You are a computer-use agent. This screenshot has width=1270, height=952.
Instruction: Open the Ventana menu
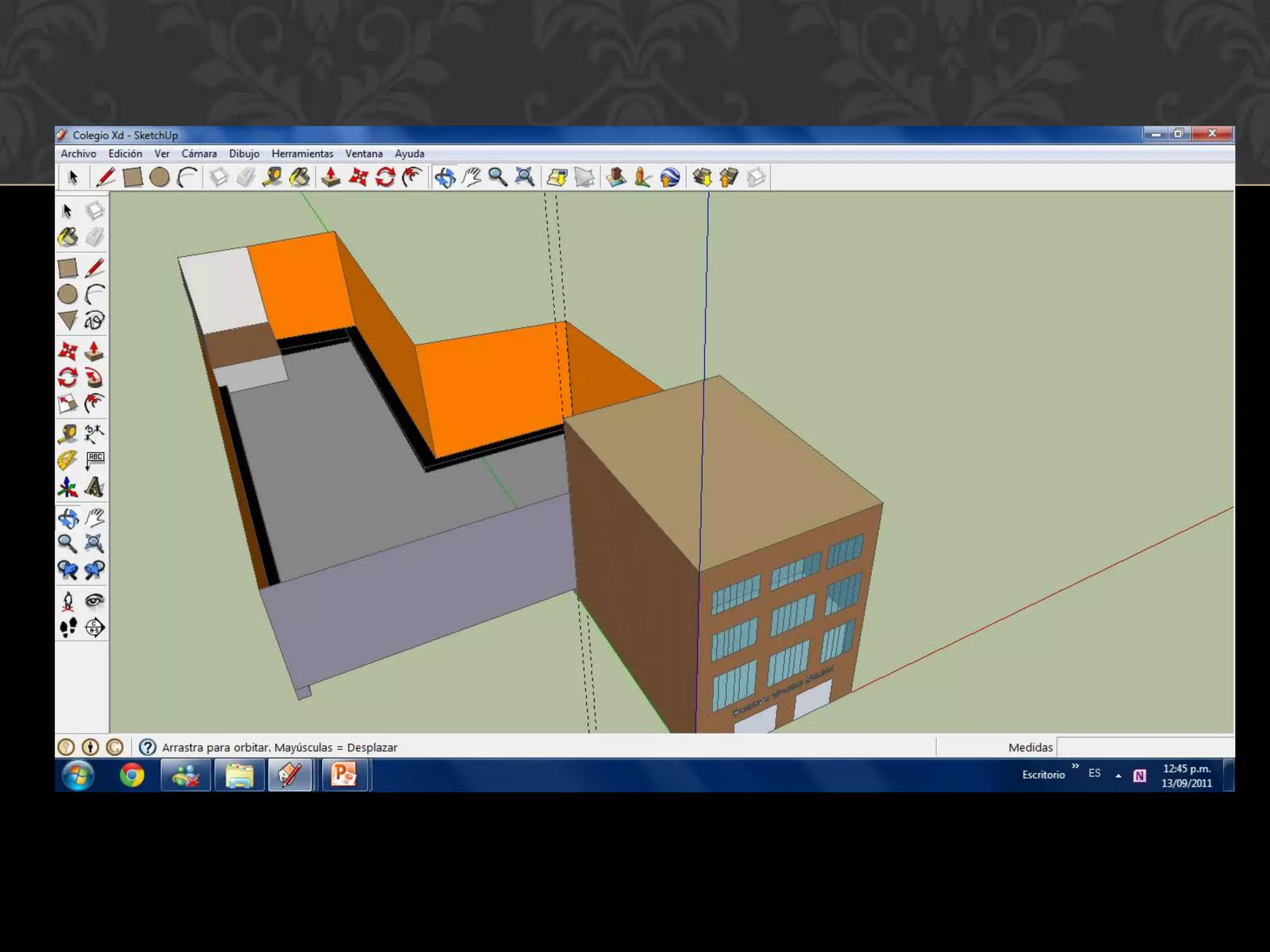point(363,154)
